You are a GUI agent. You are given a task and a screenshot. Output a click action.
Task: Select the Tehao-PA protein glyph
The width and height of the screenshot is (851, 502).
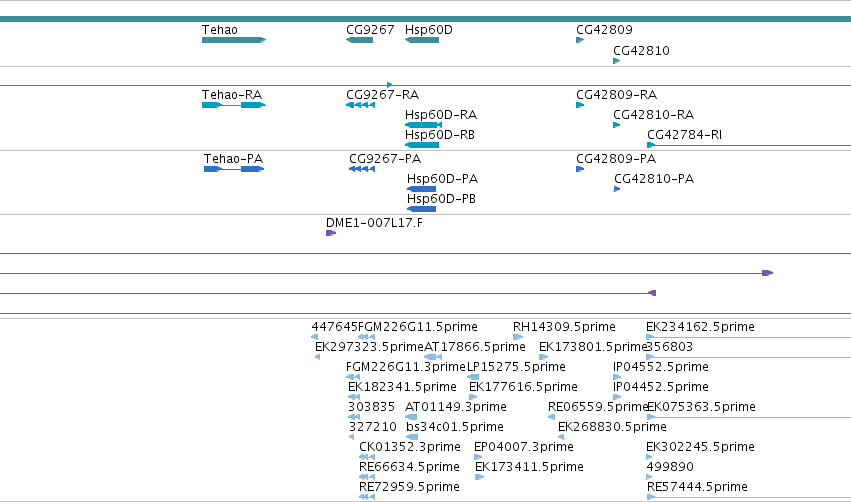[234, 169]
